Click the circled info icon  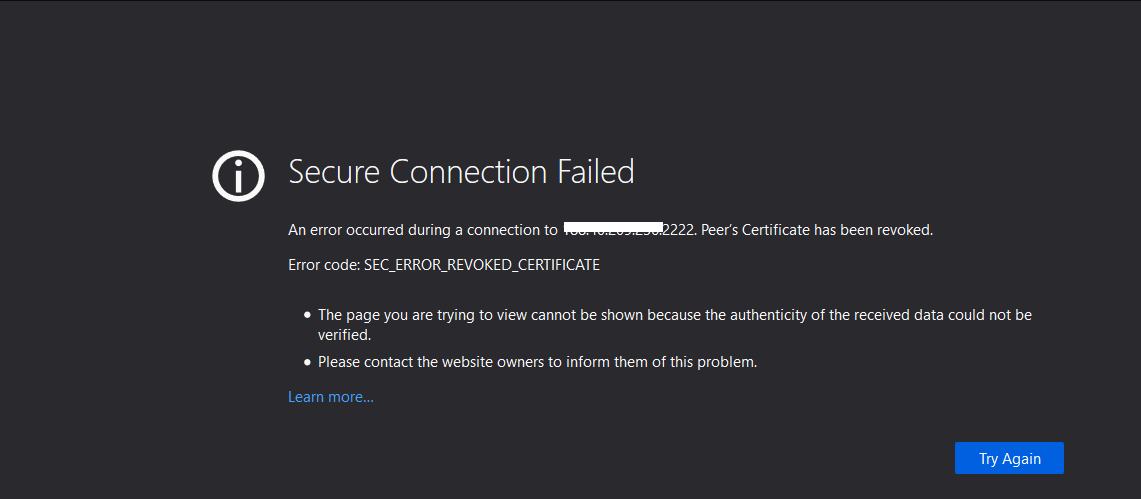pyautogui.click(x=238, y=178)
